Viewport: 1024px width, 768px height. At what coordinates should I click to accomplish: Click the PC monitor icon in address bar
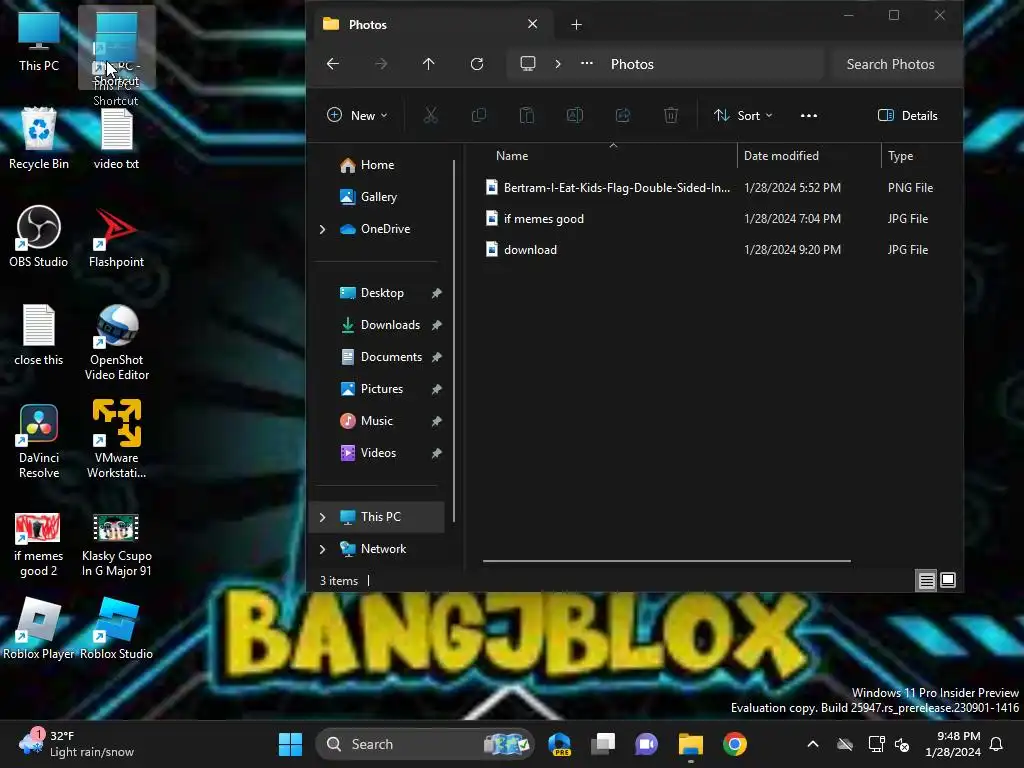pos(528,63)
